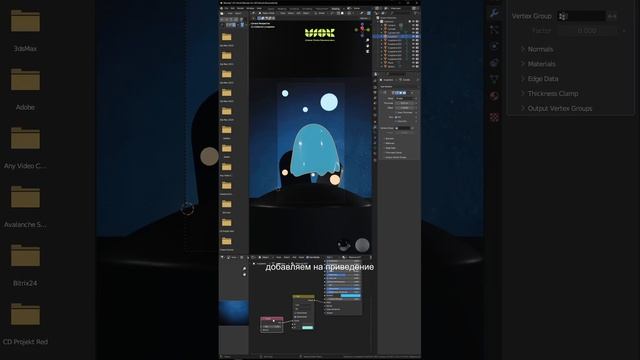Open the Object Constraints properties tab
Screen dimensions: 640x360
tap(494, 62)
